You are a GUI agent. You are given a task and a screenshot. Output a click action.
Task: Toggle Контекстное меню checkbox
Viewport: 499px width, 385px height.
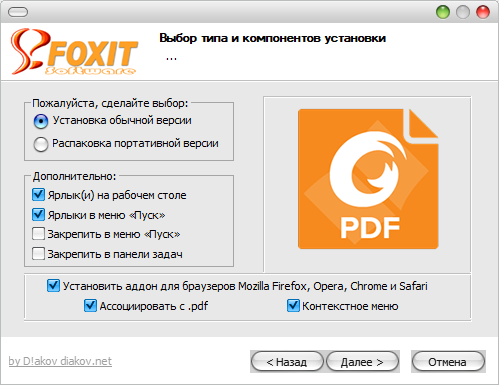[x=293, y=305]
